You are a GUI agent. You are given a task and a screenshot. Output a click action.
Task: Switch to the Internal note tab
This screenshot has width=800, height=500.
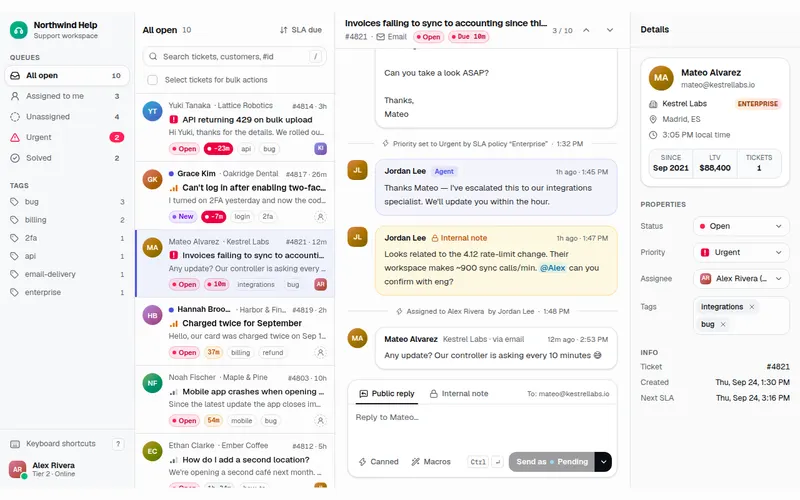pyautogui.click(x=459, y=394)
